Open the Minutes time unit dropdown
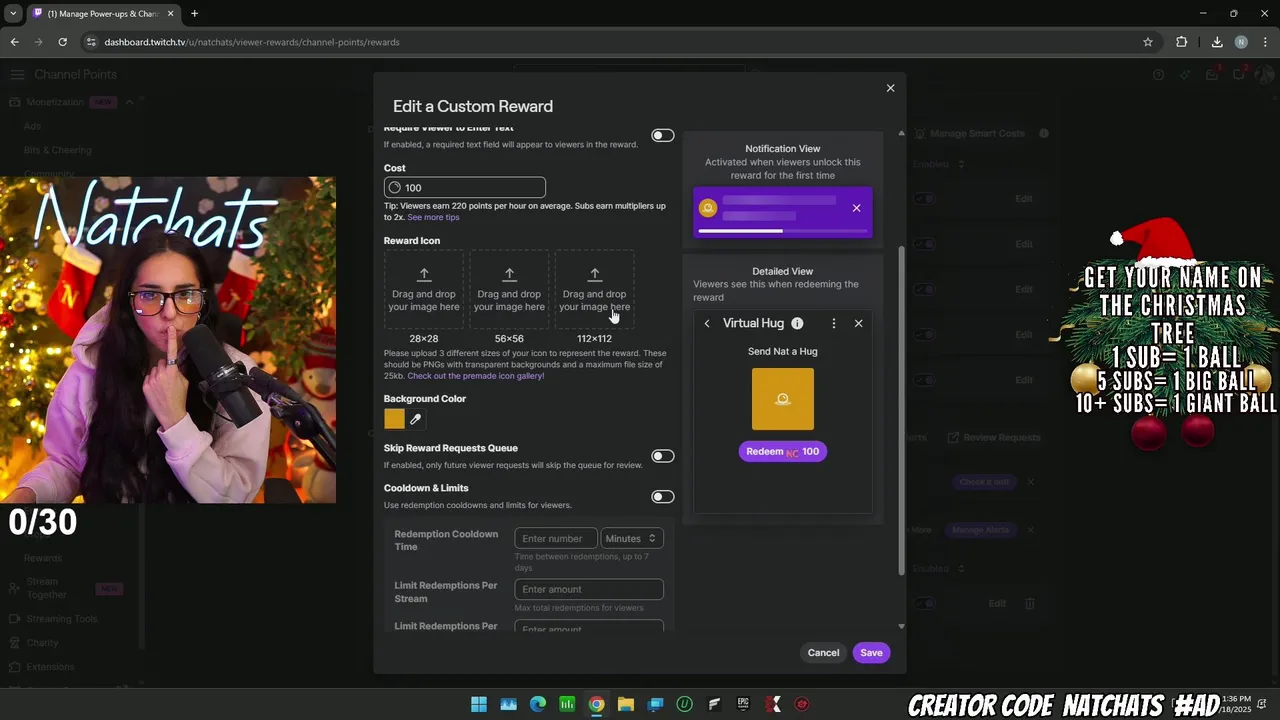Viewport: 1280px width, 720px height. pyautogui.click(x=630, y=538)
